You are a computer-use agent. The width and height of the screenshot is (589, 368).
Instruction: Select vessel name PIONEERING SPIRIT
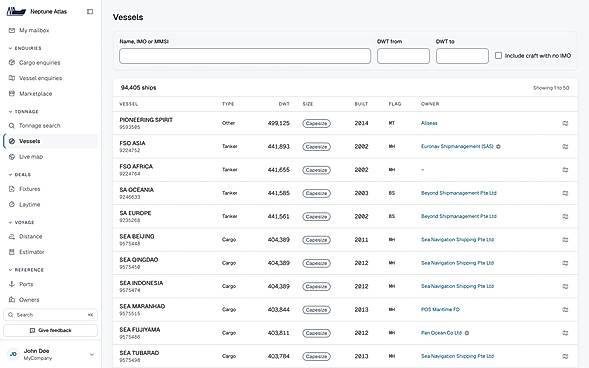pos(146,120)
